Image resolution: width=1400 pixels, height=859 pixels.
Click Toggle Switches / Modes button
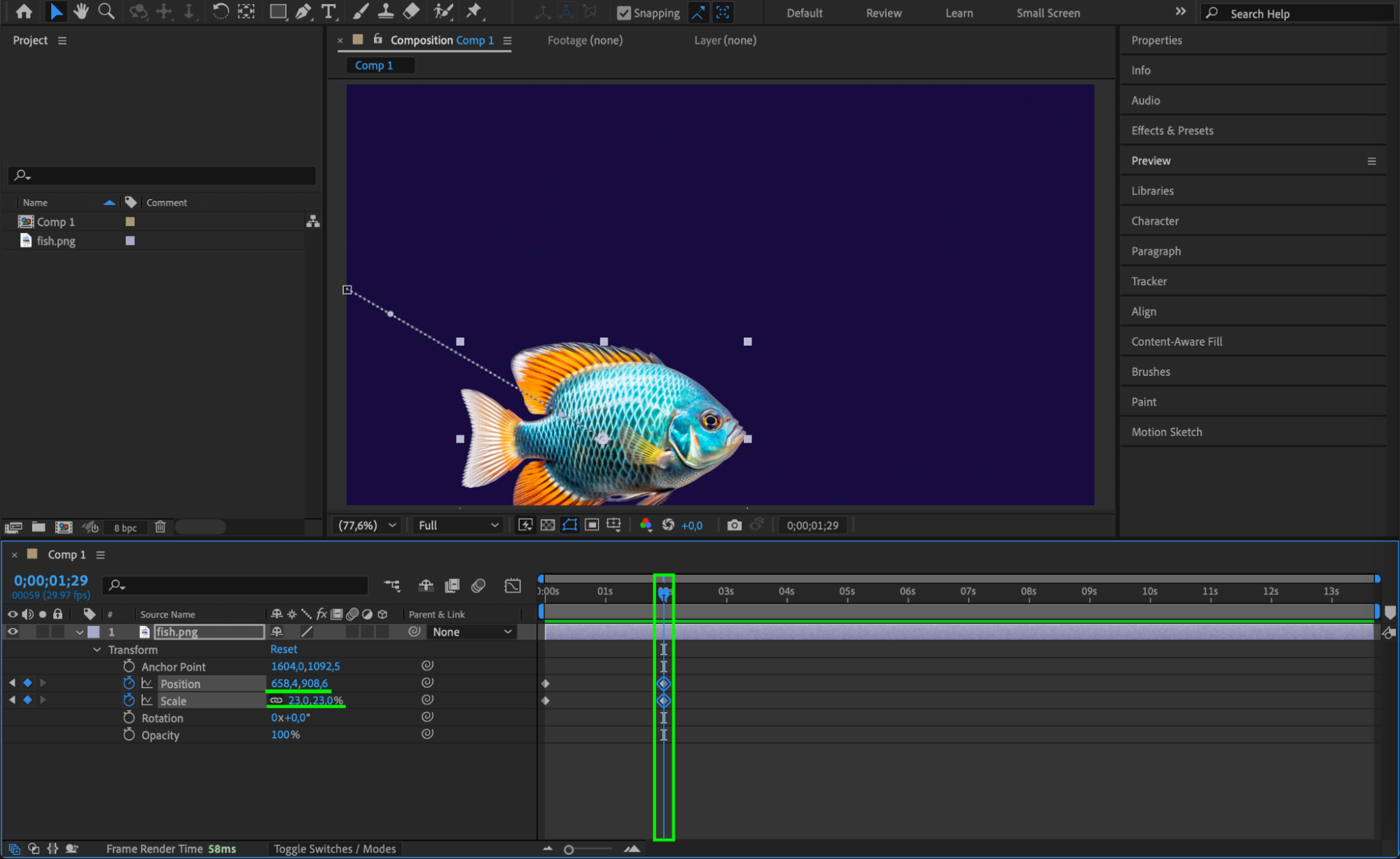(x=334, y=848)
